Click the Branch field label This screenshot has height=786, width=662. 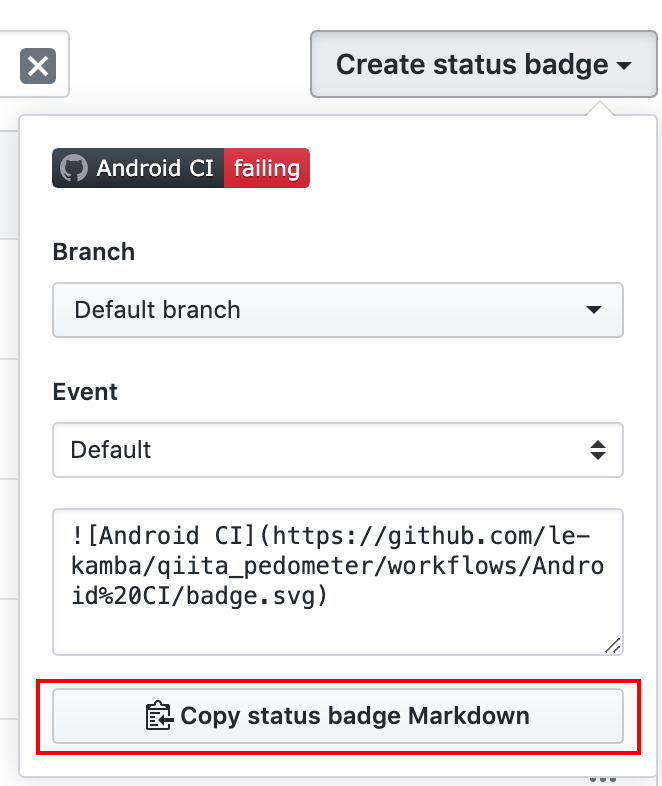tap(94, 252)
